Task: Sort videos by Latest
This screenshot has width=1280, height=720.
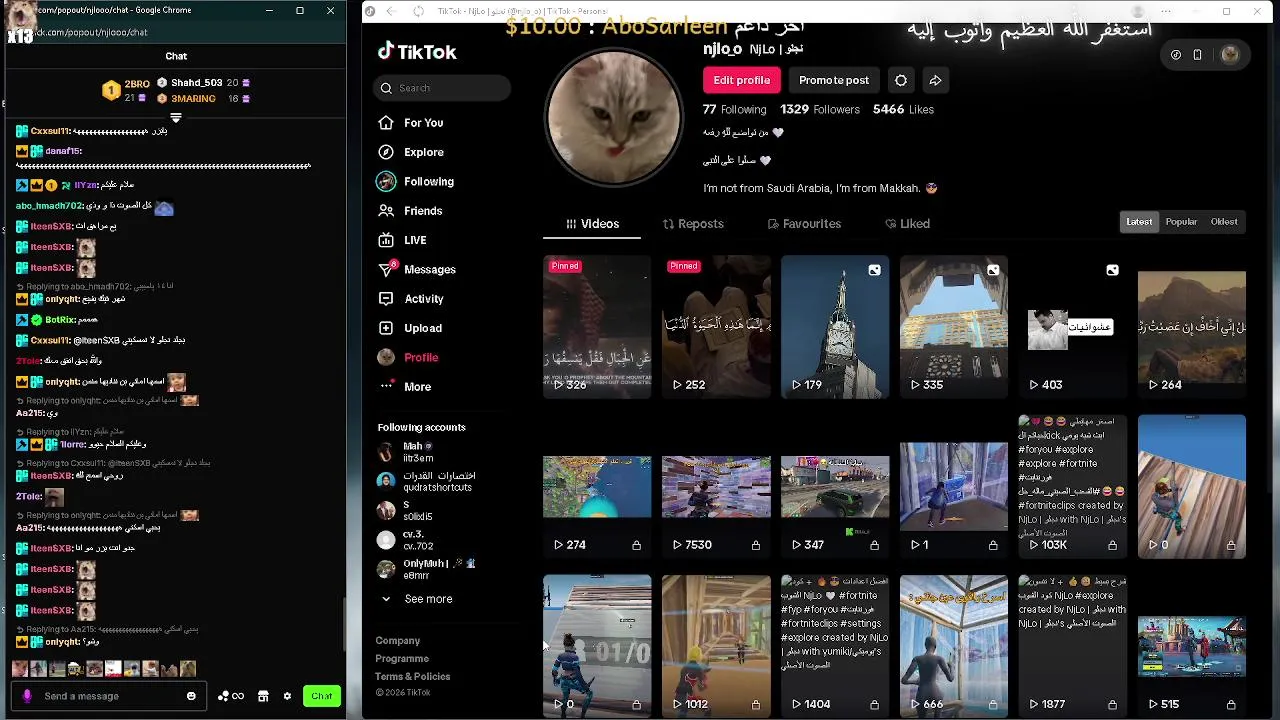Action: pos(1139,222)
